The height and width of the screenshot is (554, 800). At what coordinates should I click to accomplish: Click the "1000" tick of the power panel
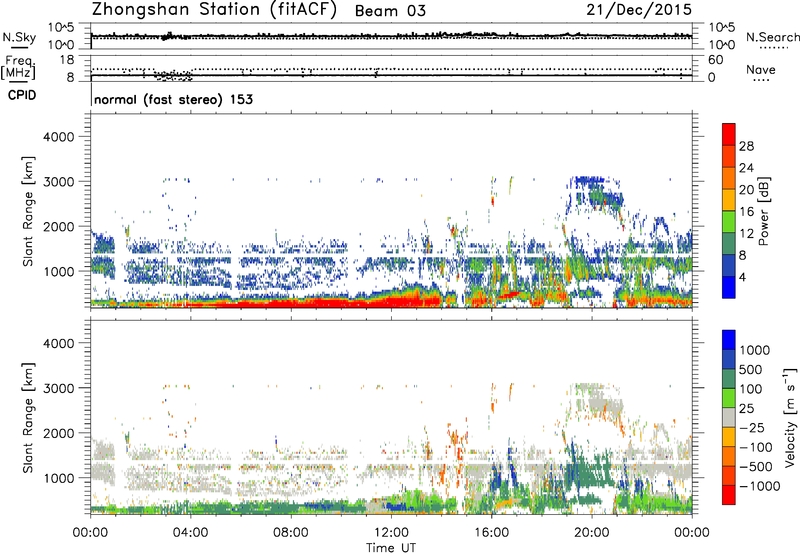(x=58, y=271)
